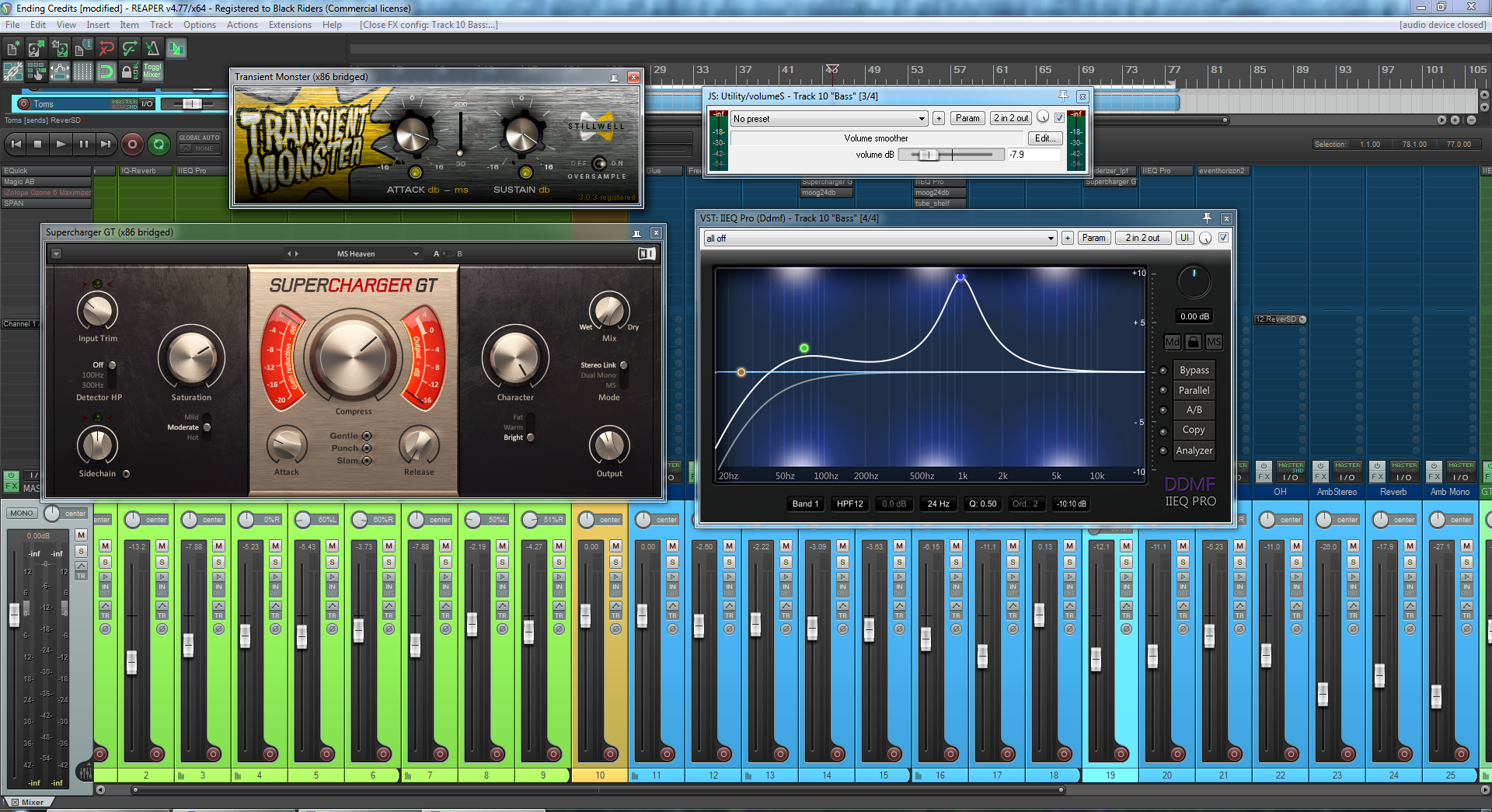The image size is (1492, 812).
Task: Pin the Supercharger GT window
Action: tap(636, 232)
